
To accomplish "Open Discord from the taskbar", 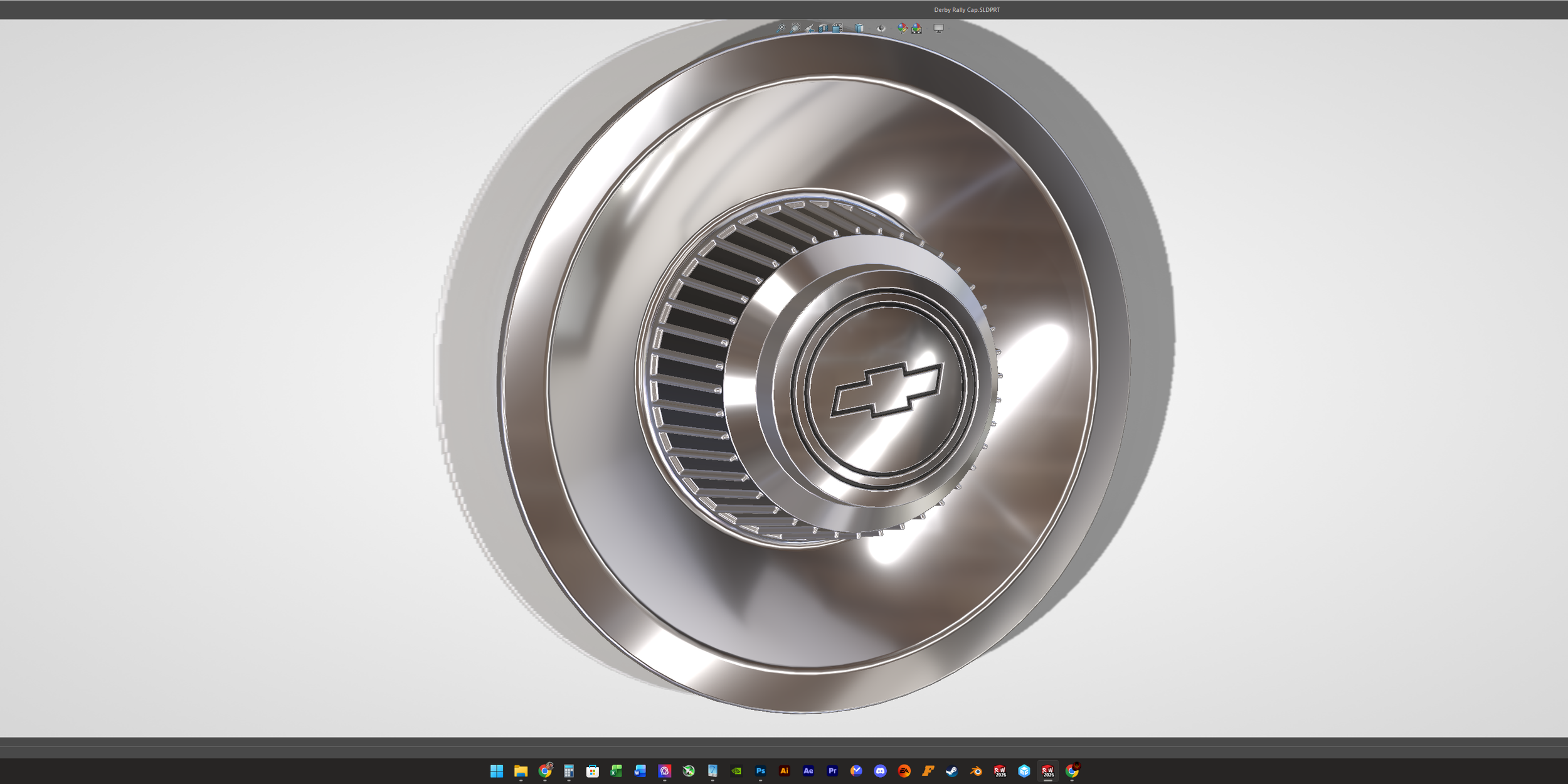I will (x=880, y=771).
